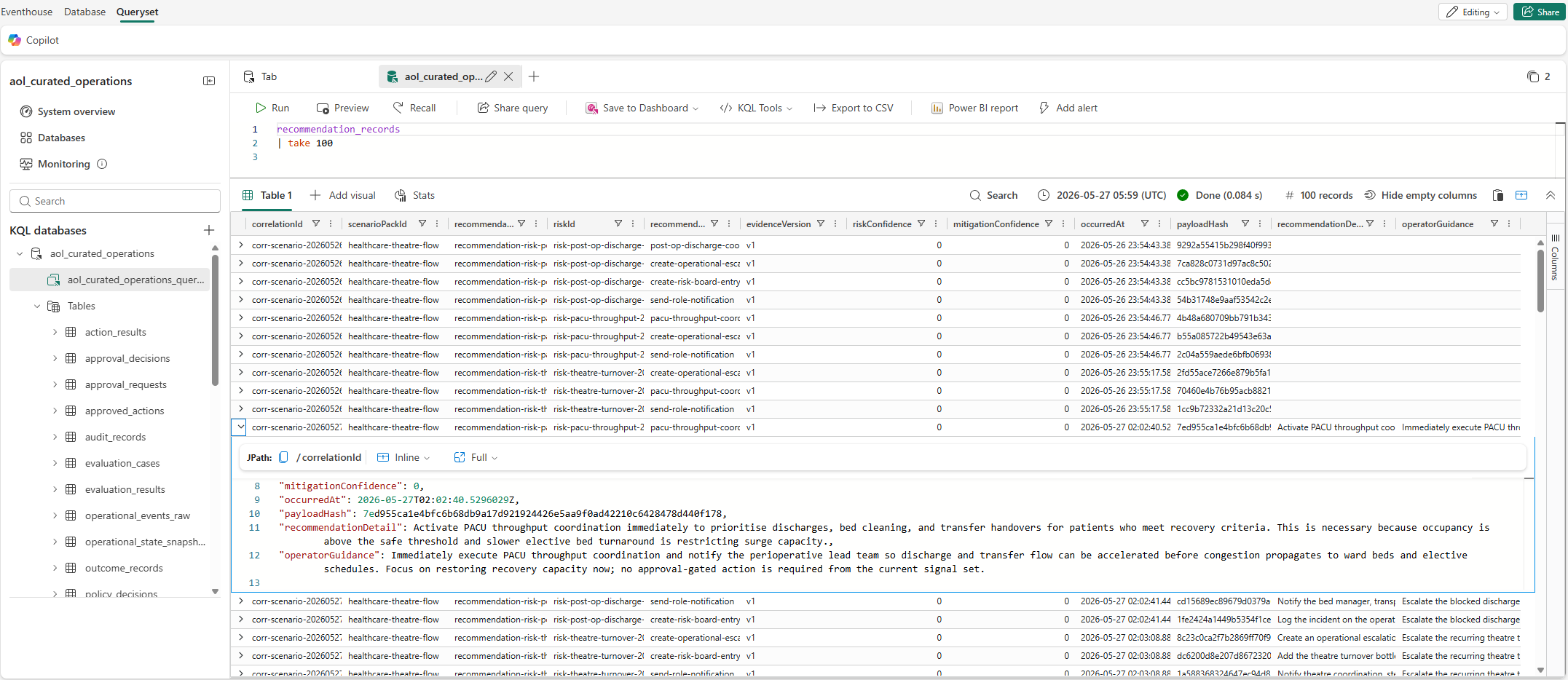1568x680 pixels.
Task: Search within the results grid
Action: pyautogui.click(x=994, y=195)
